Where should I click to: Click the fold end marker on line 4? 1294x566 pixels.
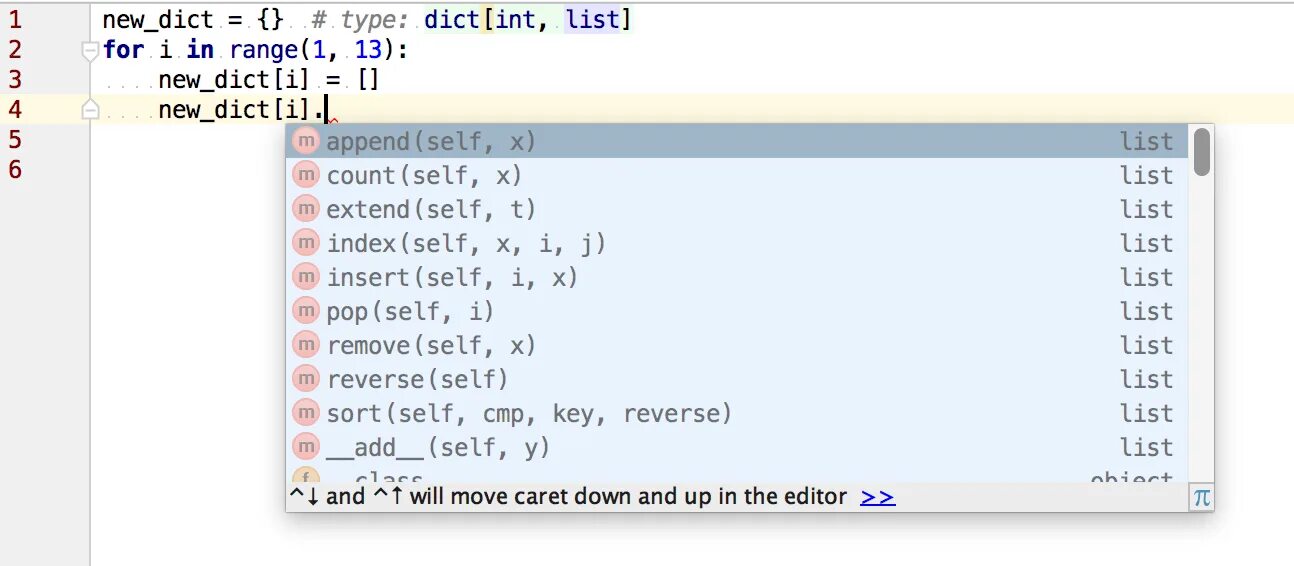coord(90,110)
